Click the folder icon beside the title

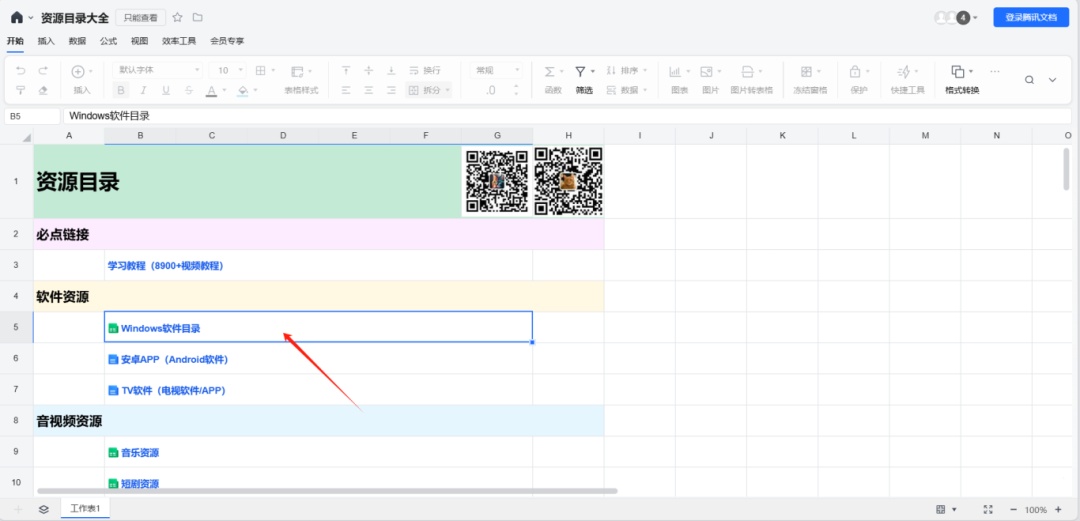(197, 18)
